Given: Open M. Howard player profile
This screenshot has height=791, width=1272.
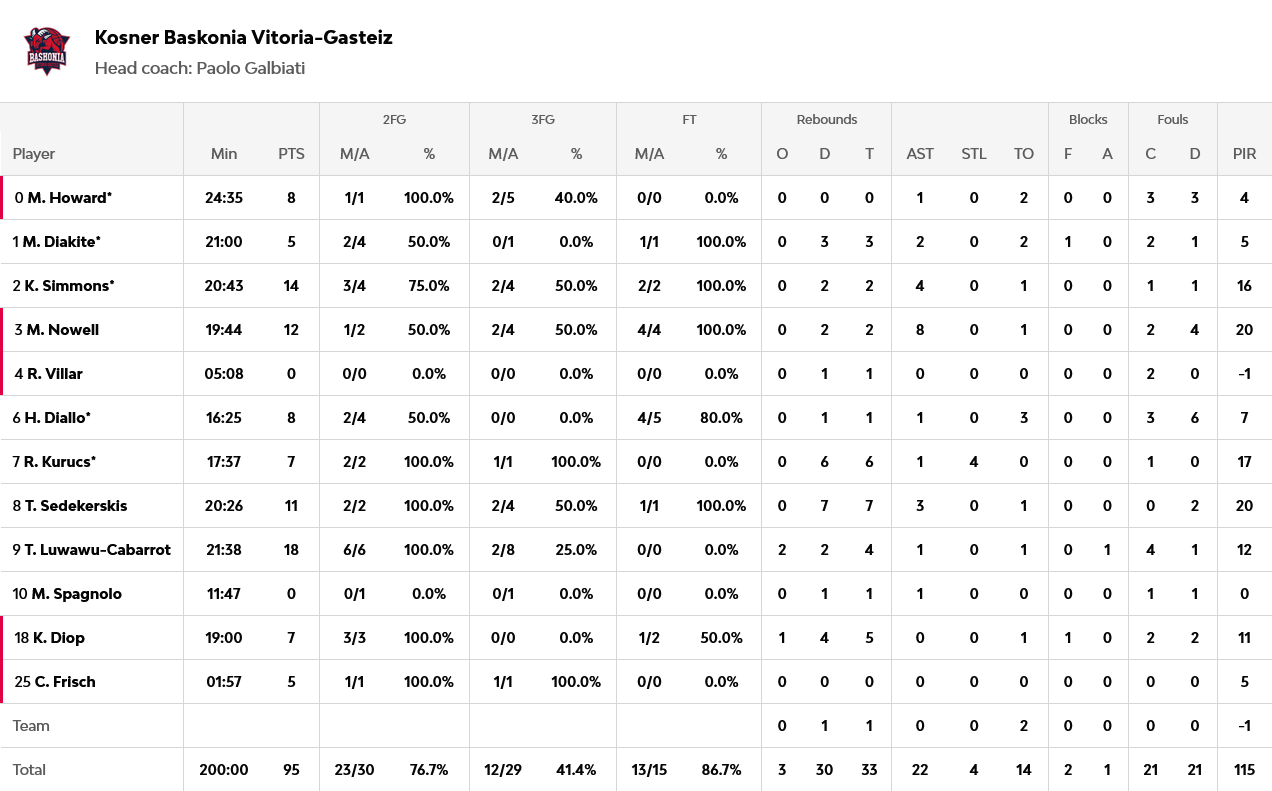Looking at the screenshot, I should pos(69,198).
